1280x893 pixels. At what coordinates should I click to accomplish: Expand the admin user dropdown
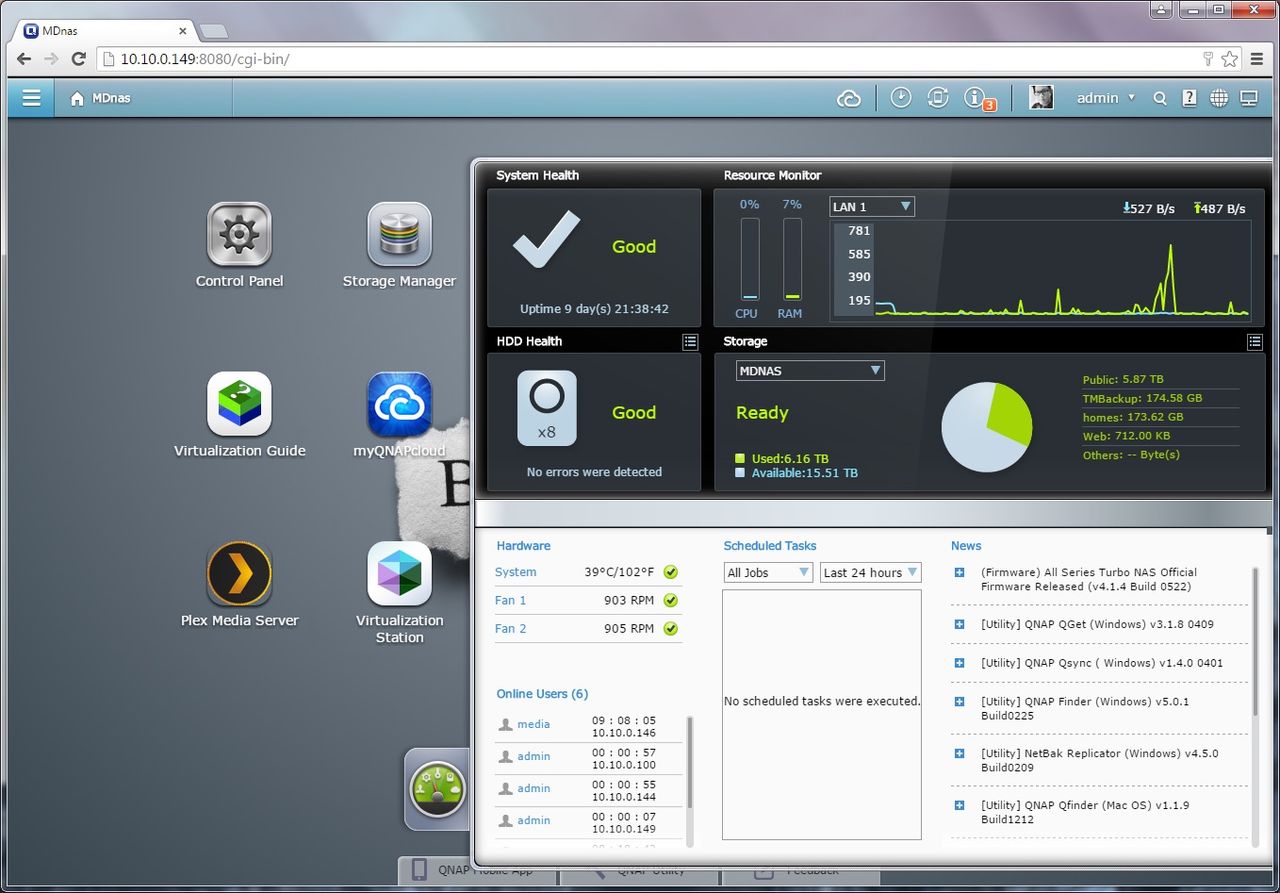pos(1106,98)
